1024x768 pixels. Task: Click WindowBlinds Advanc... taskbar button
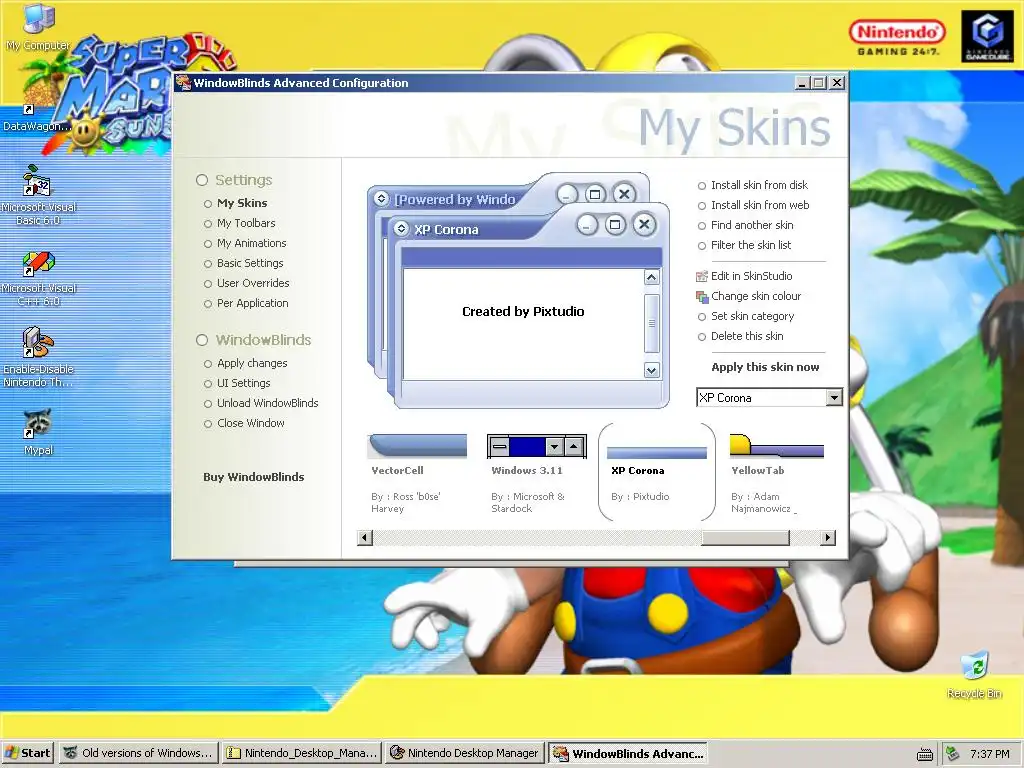coord(628,753)
